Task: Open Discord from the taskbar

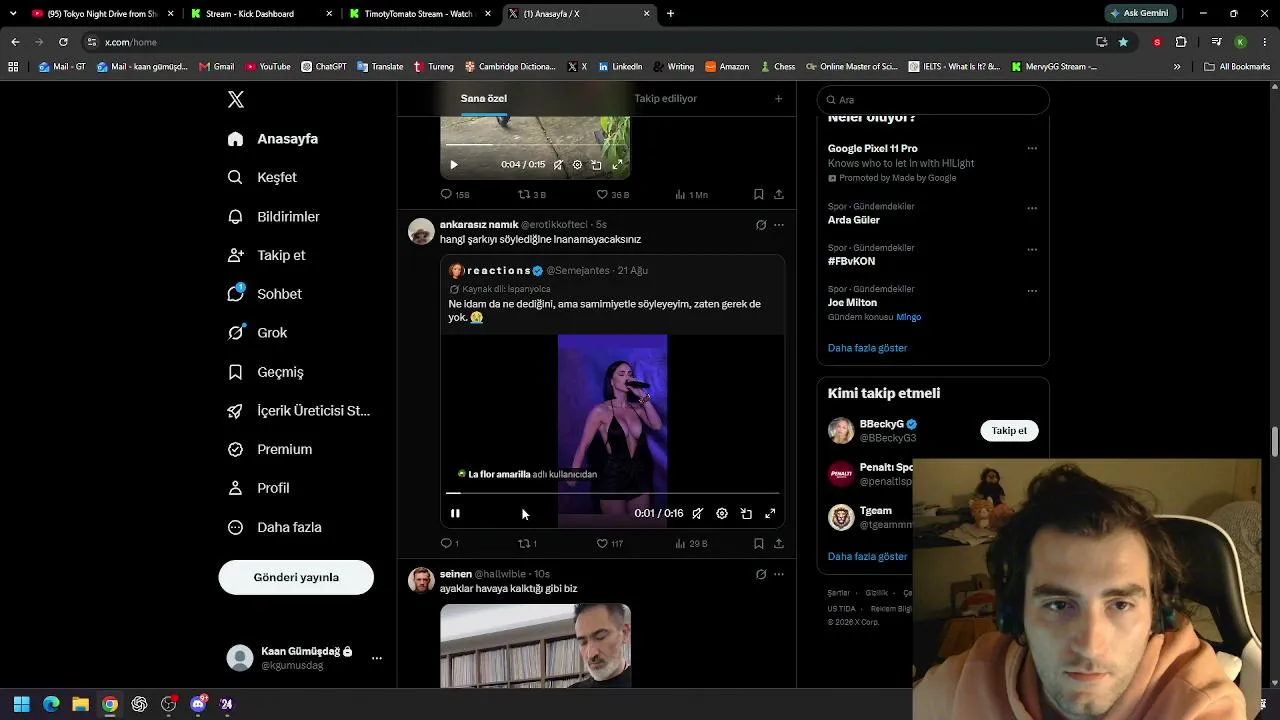Action: tap(198, 704)
